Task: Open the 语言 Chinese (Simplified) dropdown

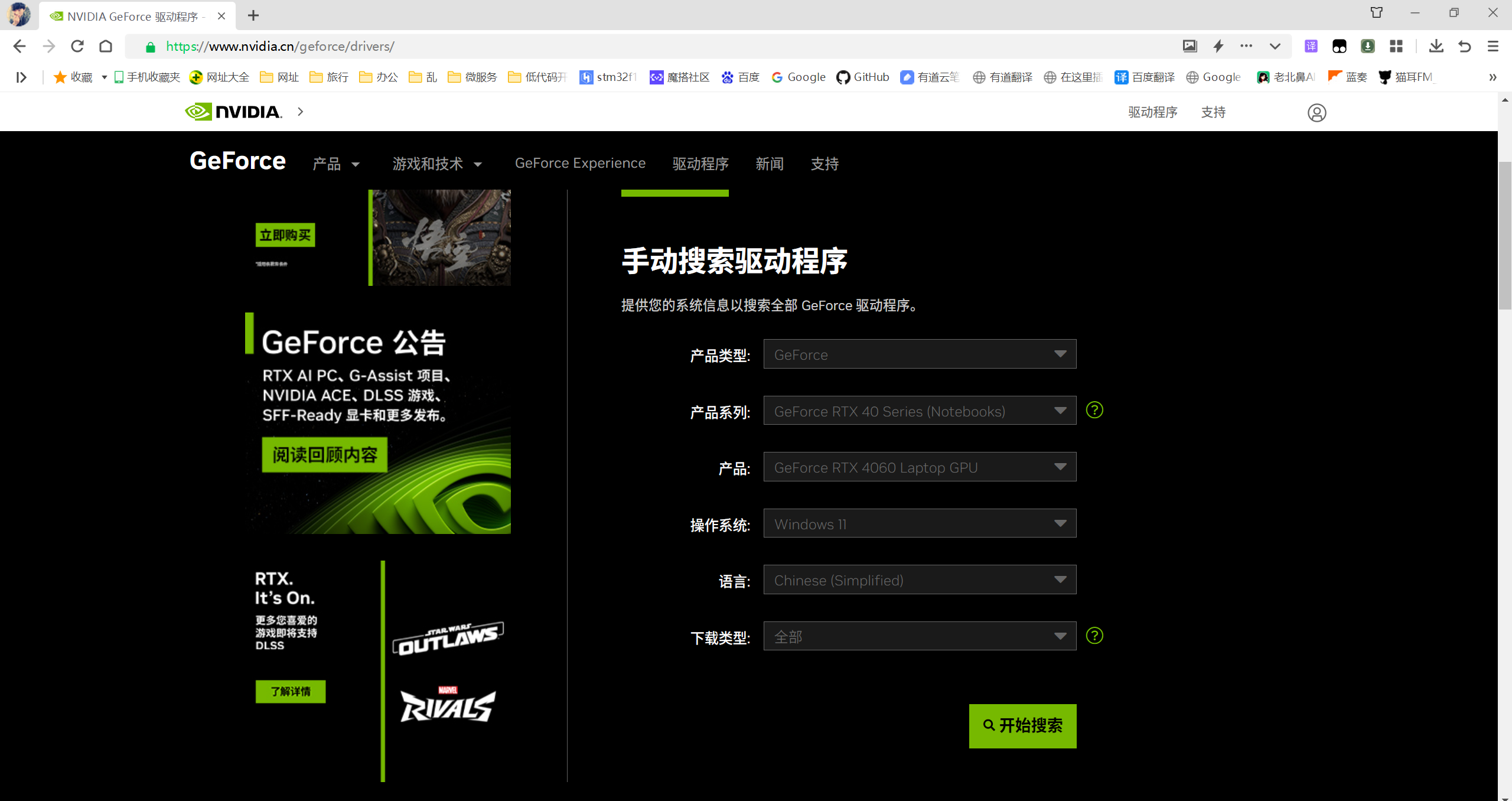Action: click(x=919, y=580)
